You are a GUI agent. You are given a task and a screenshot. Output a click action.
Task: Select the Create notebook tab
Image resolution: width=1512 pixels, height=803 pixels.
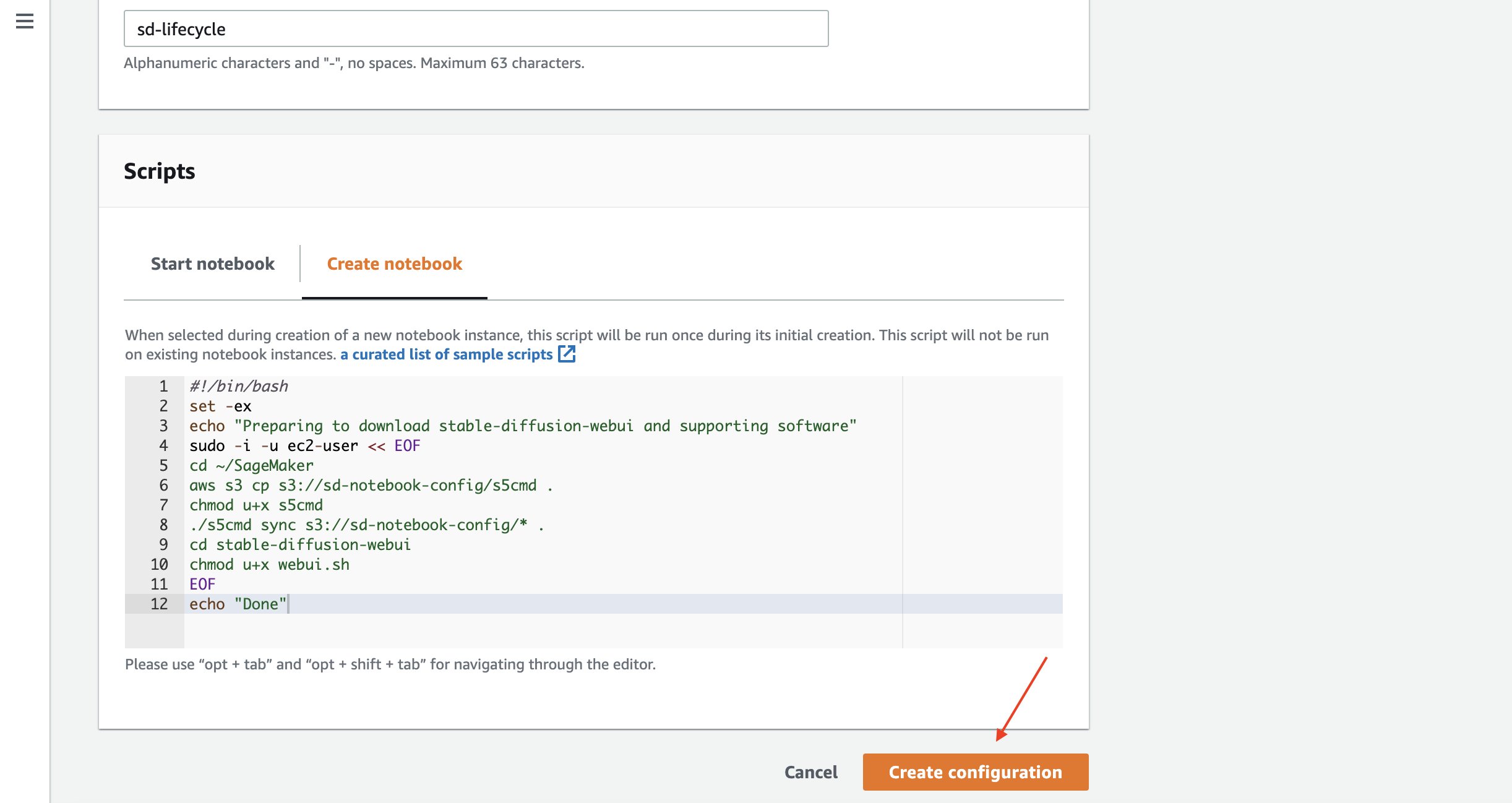[394, 264]
